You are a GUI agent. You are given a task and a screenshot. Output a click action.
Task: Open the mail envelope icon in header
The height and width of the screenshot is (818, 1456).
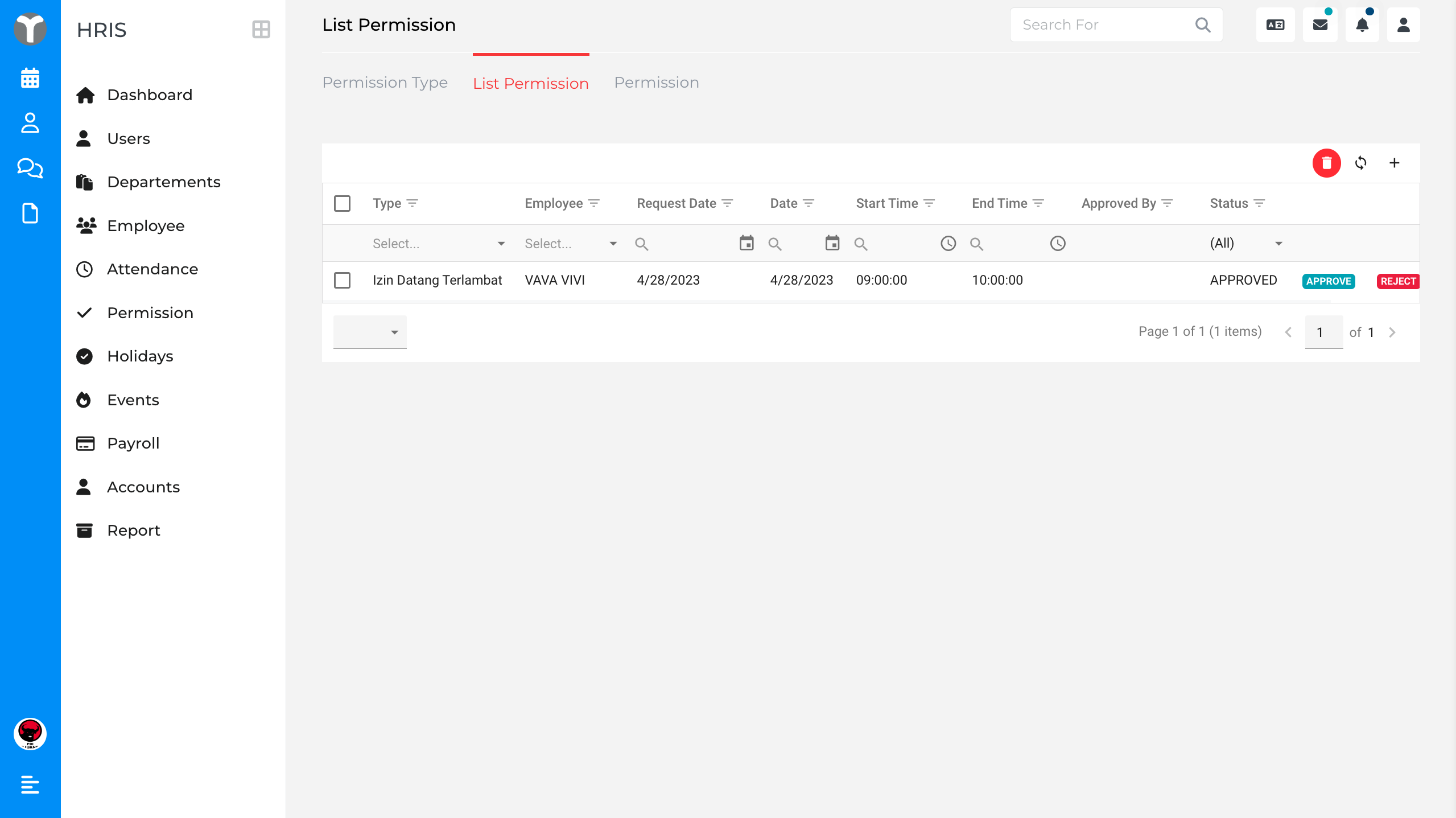pyautogui.click(x=1320, y=24)
